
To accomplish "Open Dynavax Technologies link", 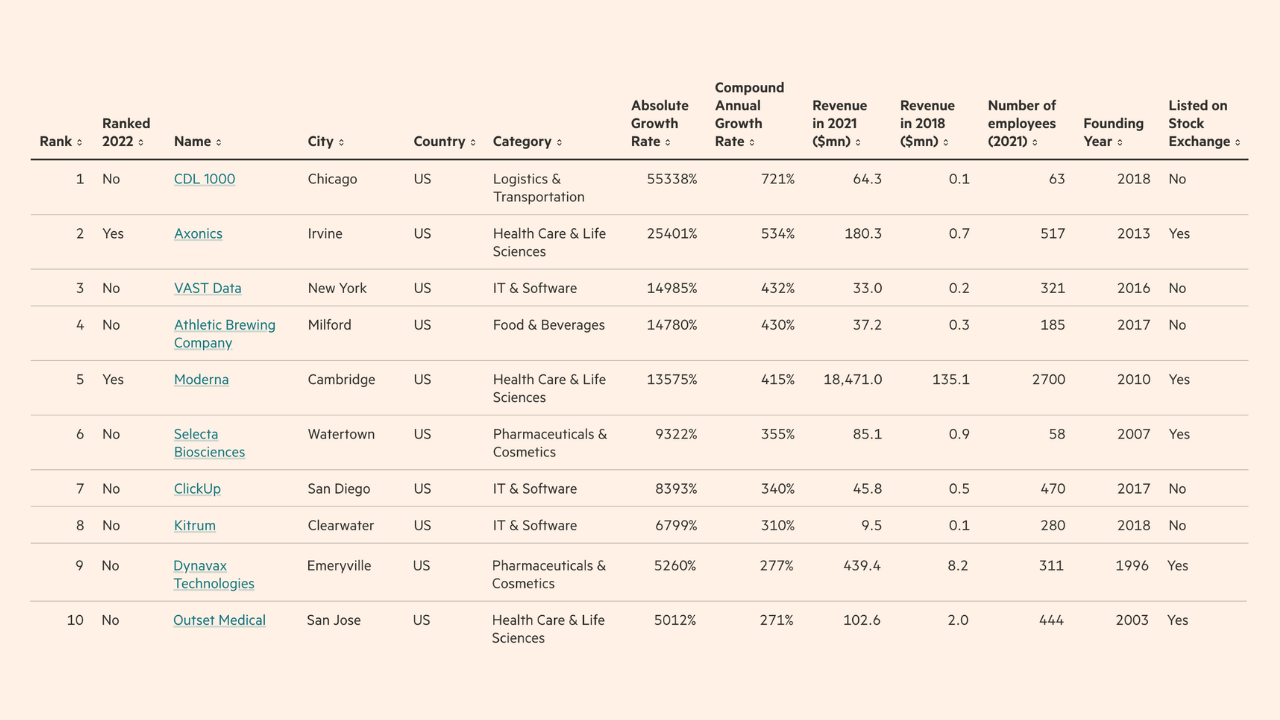I will [214, 575].
